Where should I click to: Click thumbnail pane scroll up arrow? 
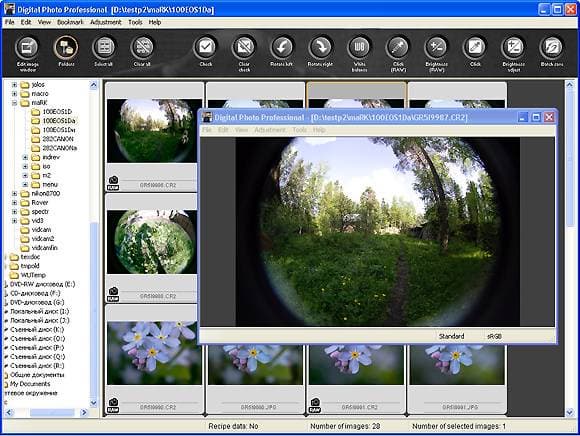570,85
